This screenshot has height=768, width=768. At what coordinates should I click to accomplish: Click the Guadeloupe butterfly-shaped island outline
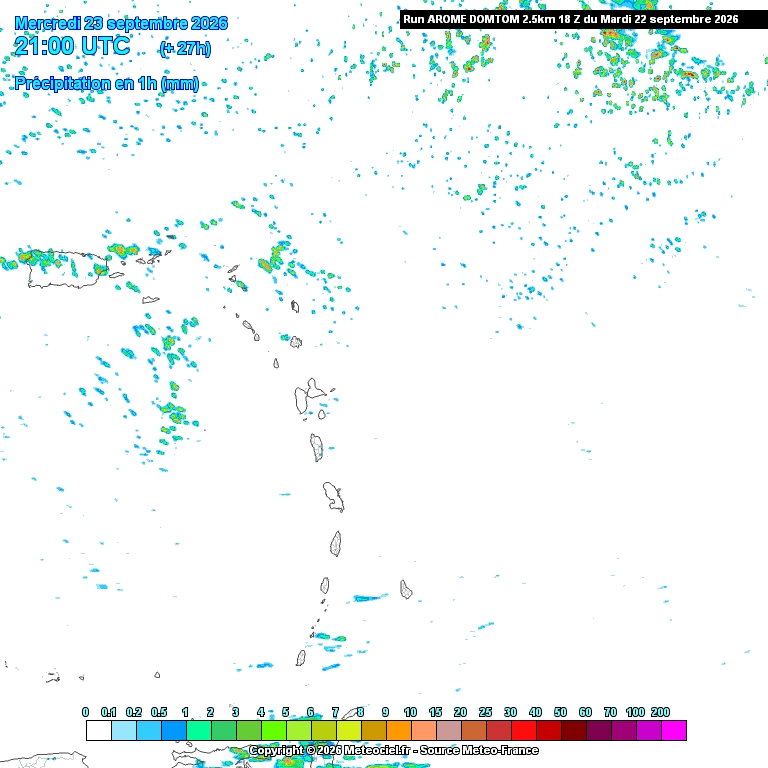310,395
